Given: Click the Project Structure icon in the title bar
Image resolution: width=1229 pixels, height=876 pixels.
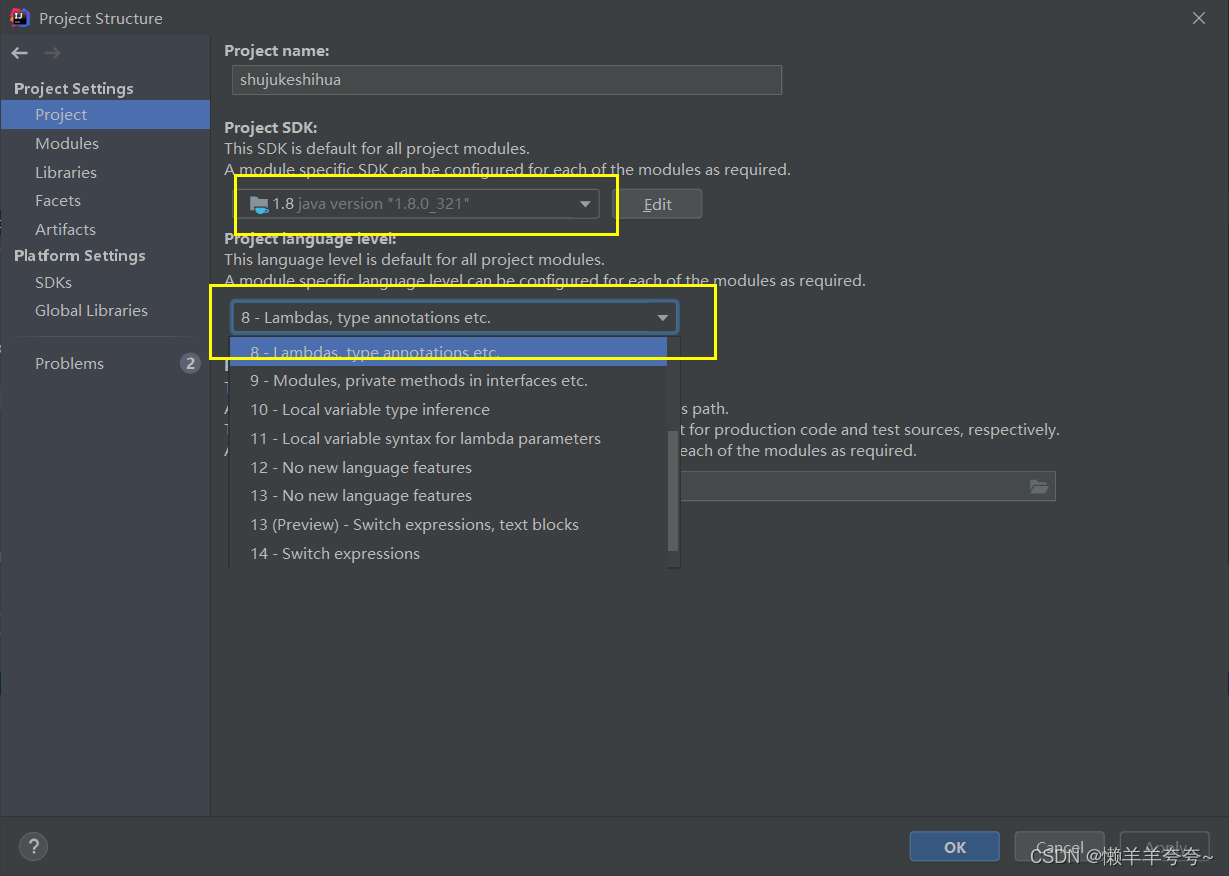Looking at the screenshot, I should pyautogui.click(x=20, y=17).
